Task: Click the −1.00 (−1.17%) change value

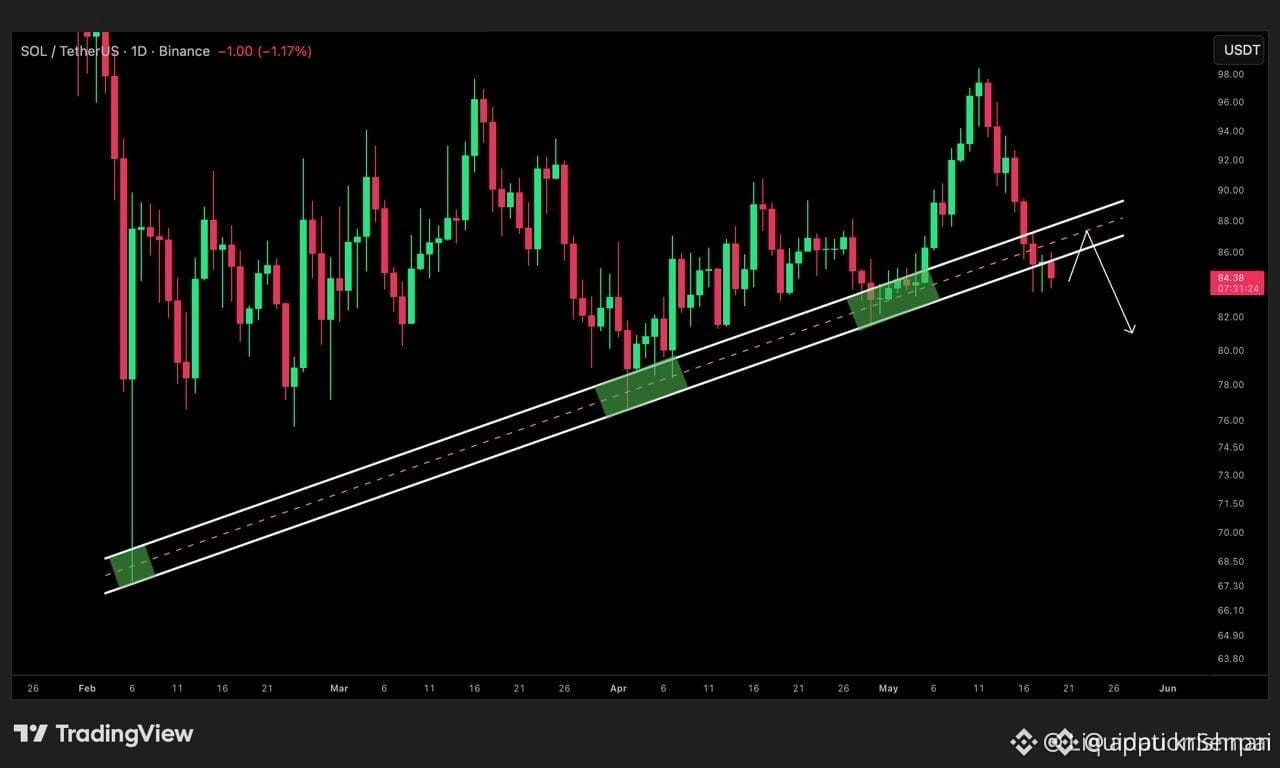Action: [x=265, y=51]
